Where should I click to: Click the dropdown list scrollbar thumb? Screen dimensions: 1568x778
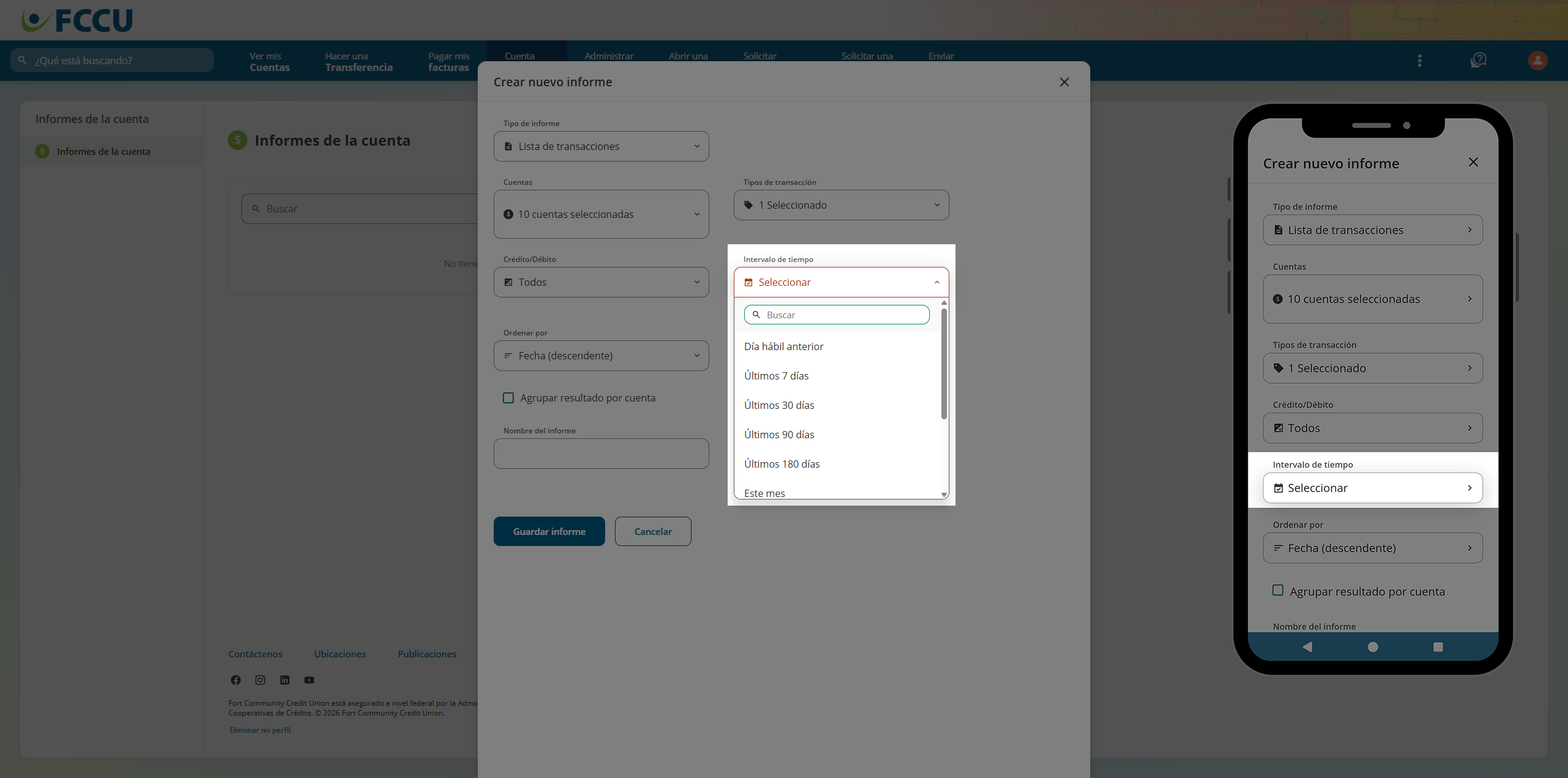tap(944, 364)
